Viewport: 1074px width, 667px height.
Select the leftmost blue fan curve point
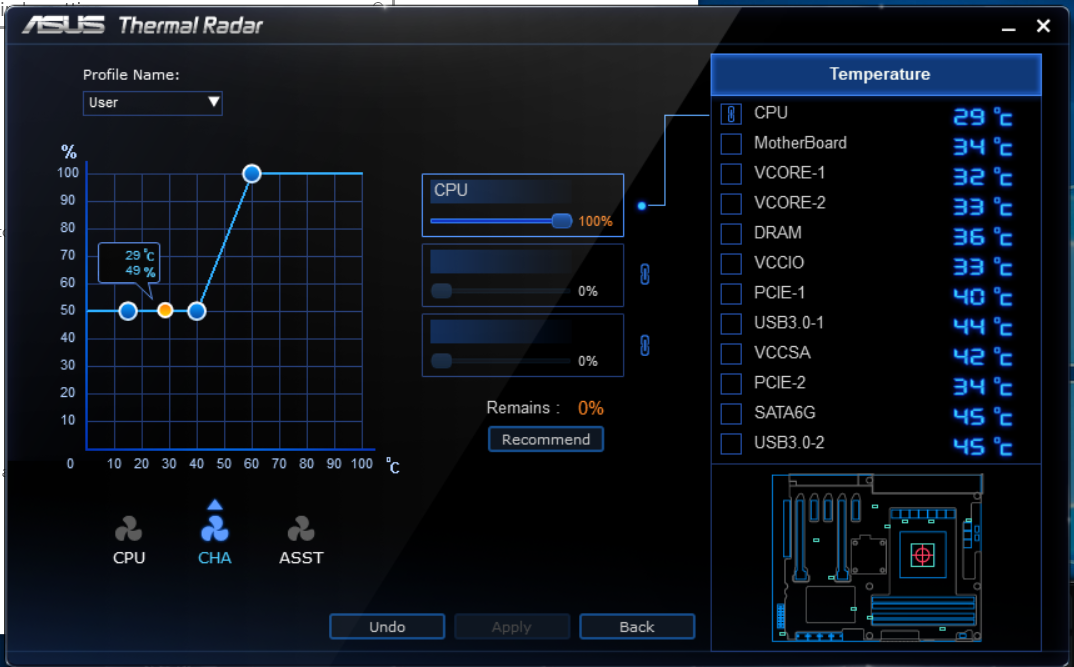pos(128,311)
